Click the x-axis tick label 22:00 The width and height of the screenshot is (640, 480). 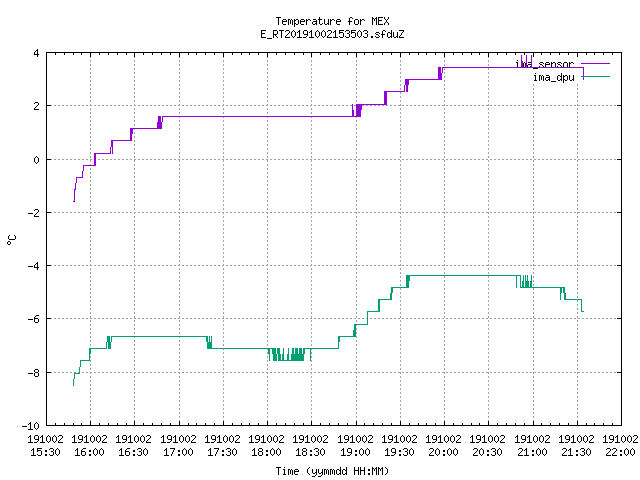pyautogui.click(x=621, y=452)
